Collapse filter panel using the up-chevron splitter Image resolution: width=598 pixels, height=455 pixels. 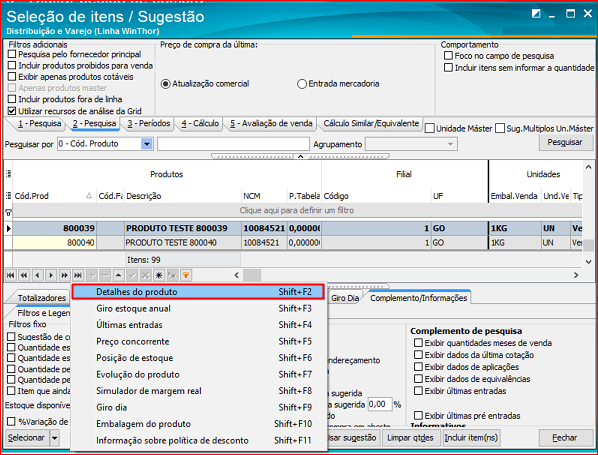tap(300, 156)
